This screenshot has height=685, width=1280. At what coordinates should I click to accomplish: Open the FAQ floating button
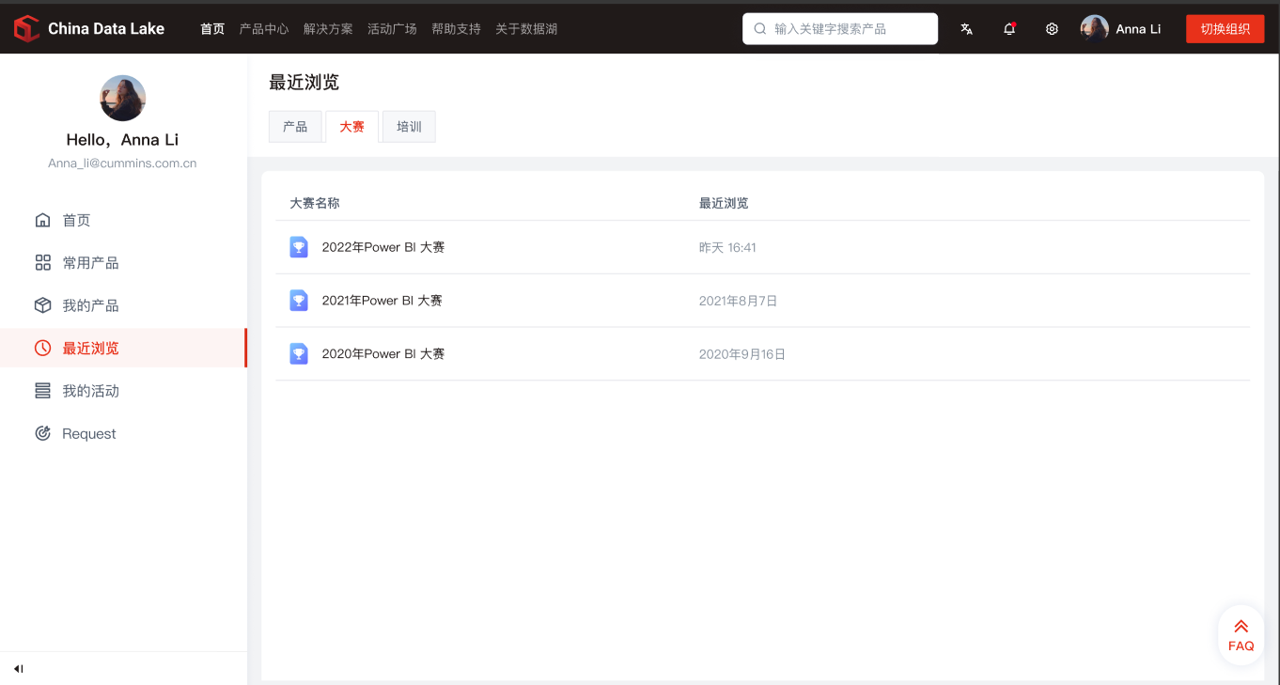point(1240,635)
